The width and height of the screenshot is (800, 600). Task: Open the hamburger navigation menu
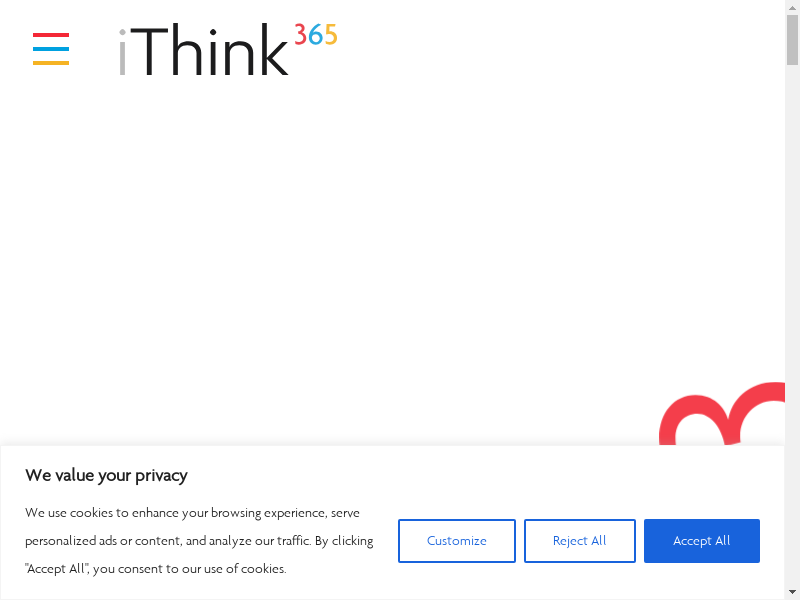pos(51,49)
